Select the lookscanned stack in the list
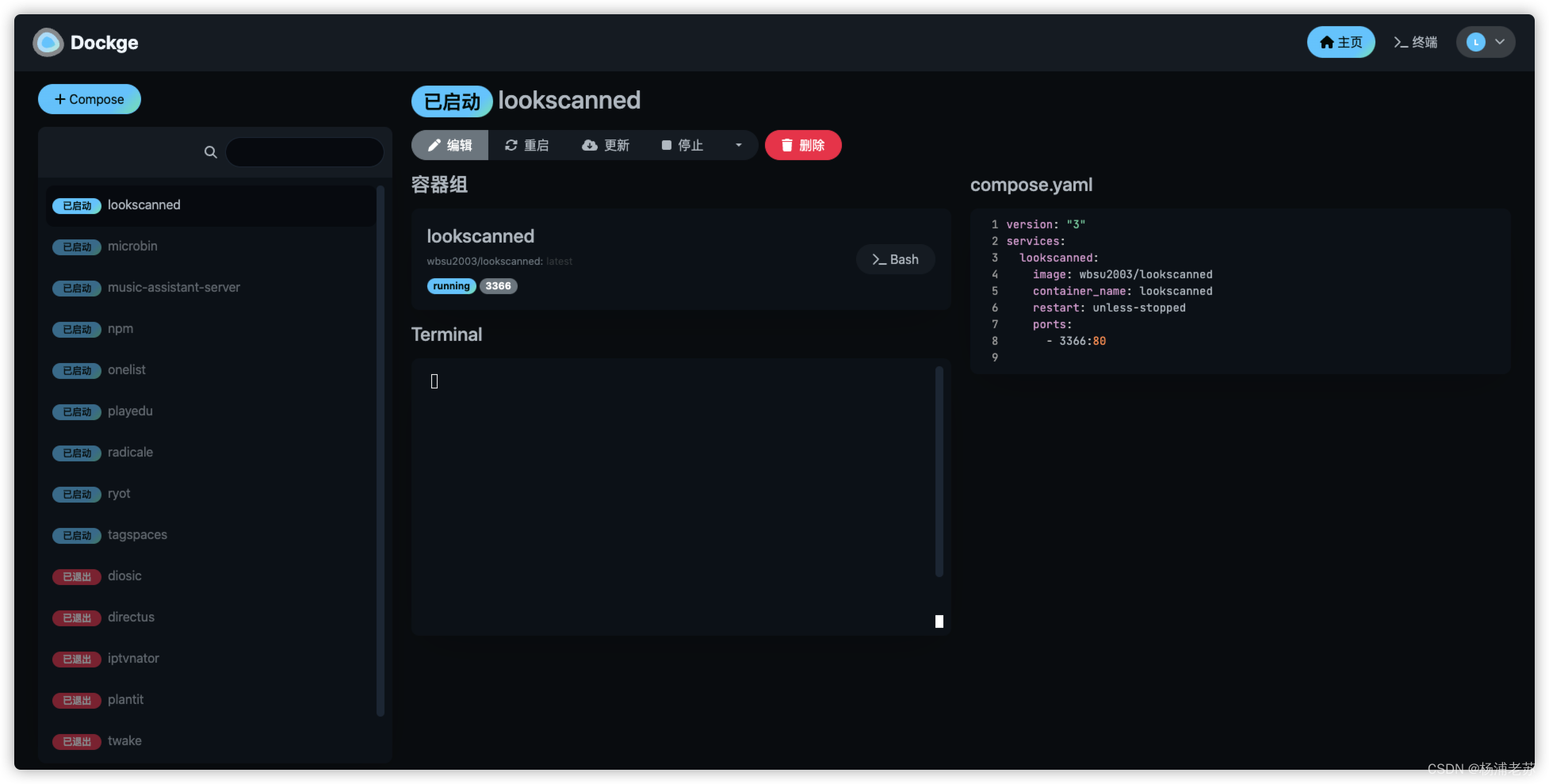The height and width of the screenshot is (784, 1549). pos(210,205)
